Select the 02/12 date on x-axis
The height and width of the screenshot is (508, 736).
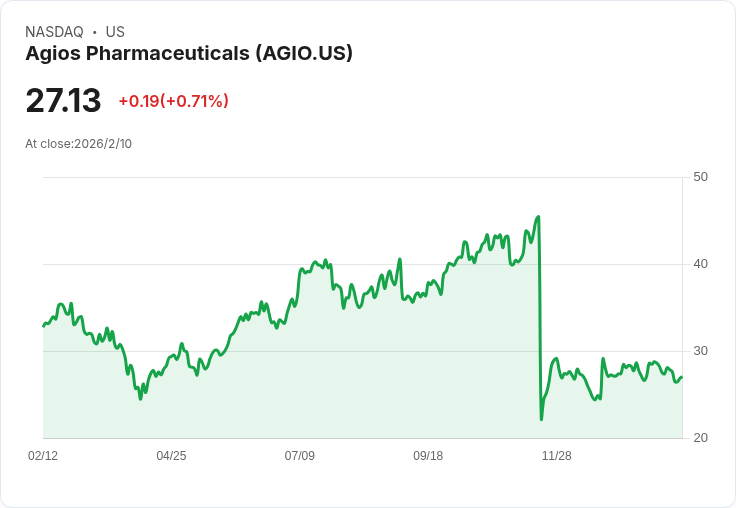click(43, 455)
